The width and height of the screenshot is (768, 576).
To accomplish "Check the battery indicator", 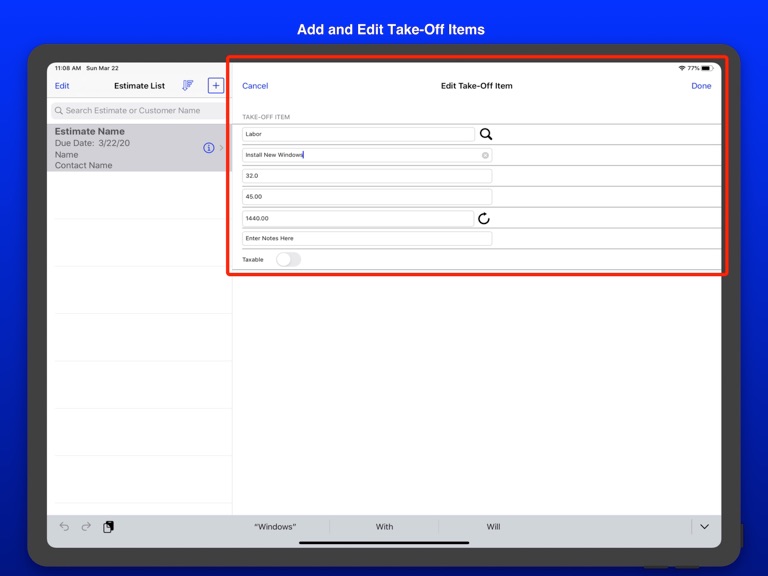I will [x=707, y=68].
